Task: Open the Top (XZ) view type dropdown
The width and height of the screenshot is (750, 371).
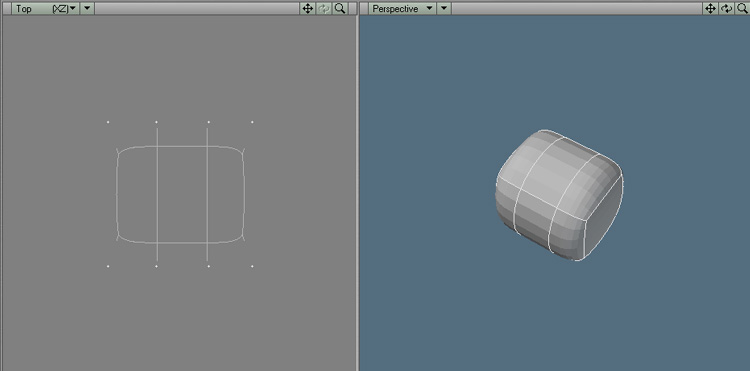Action: 45,9
